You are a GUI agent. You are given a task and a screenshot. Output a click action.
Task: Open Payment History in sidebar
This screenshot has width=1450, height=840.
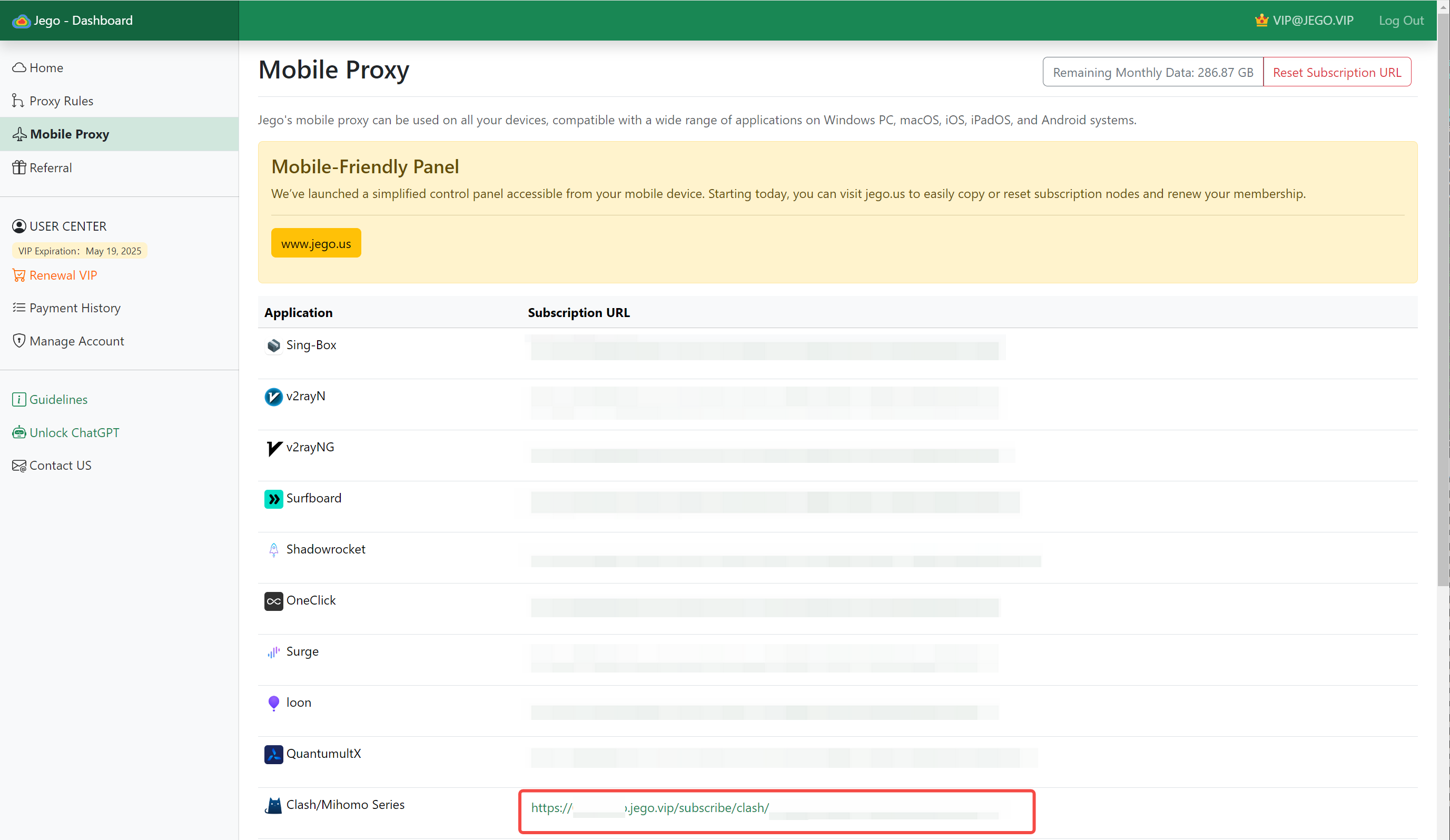point(75,308)
